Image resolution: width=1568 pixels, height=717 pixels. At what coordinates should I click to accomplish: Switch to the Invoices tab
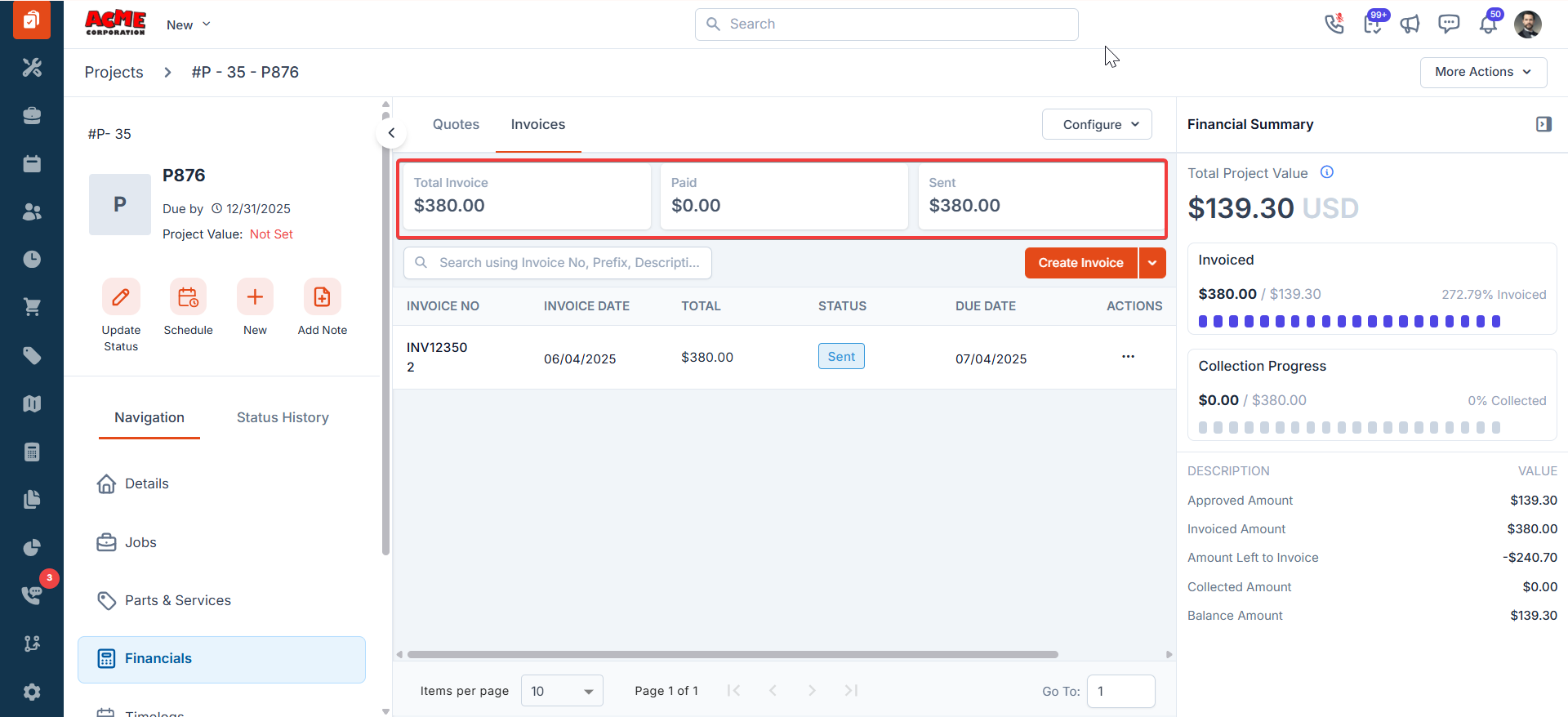tap(538, 124)
